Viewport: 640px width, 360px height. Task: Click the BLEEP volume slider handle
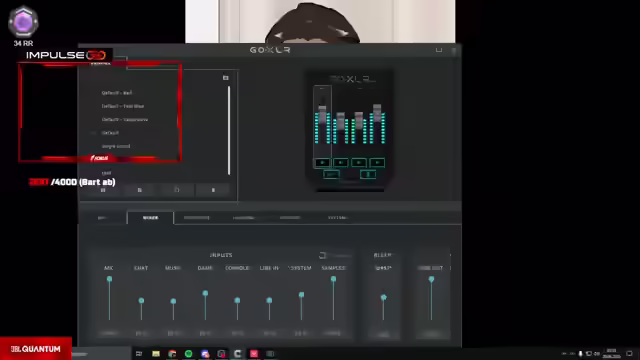(383, 298)
